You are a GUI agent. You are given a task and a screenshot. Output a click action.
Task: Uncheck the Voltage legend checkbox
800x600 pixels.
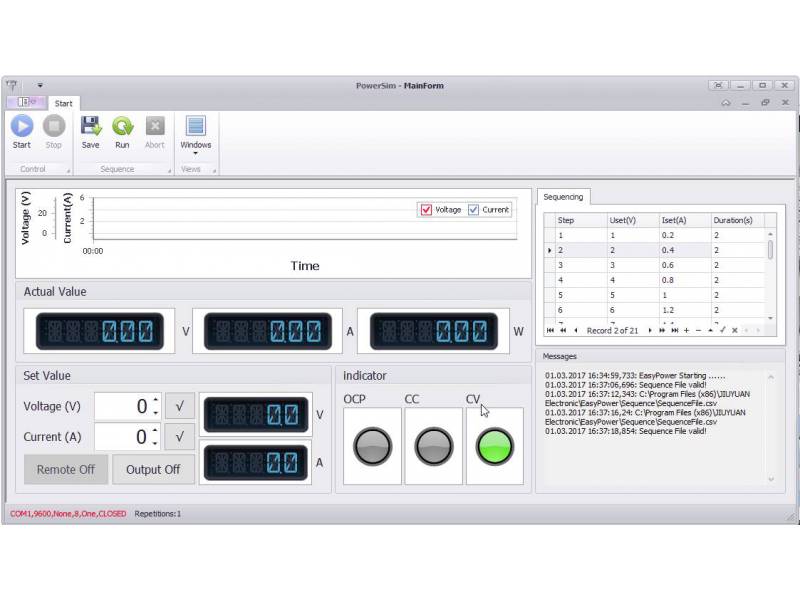tap(427, 210)
